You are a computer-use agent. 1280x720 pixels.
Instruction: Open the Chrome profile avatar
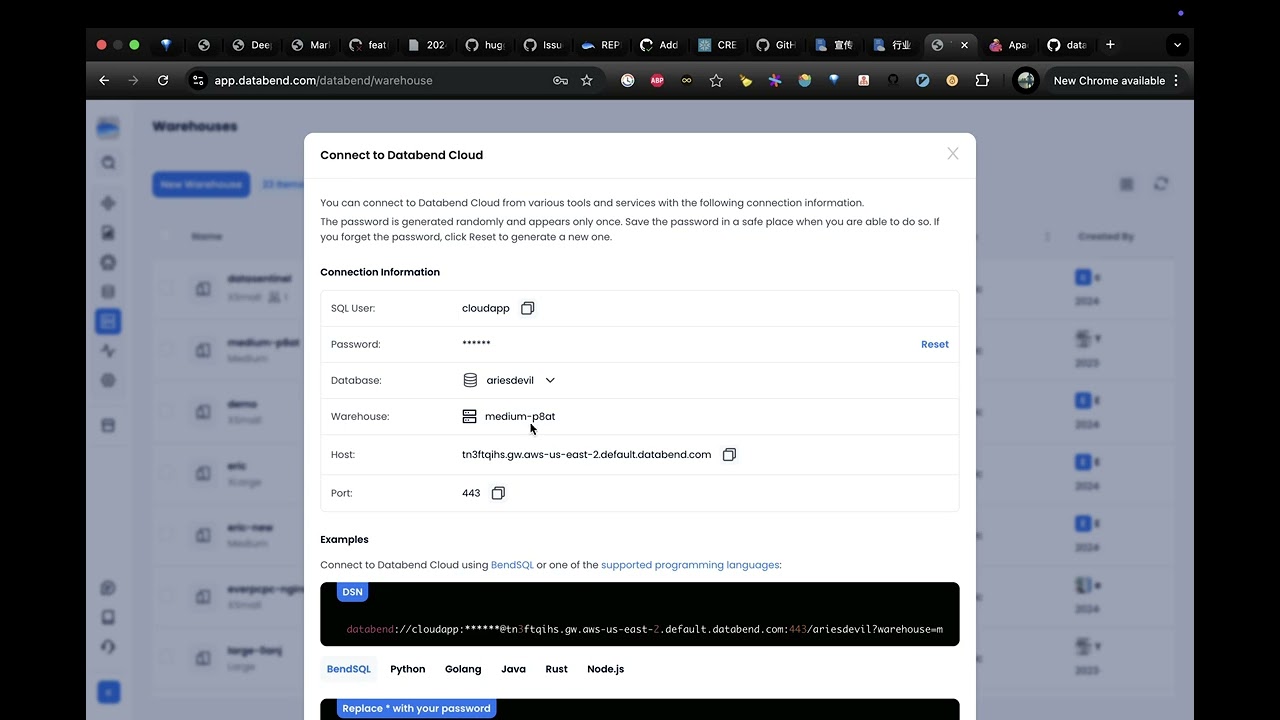pyautogui.click(x=1026, y=80)
